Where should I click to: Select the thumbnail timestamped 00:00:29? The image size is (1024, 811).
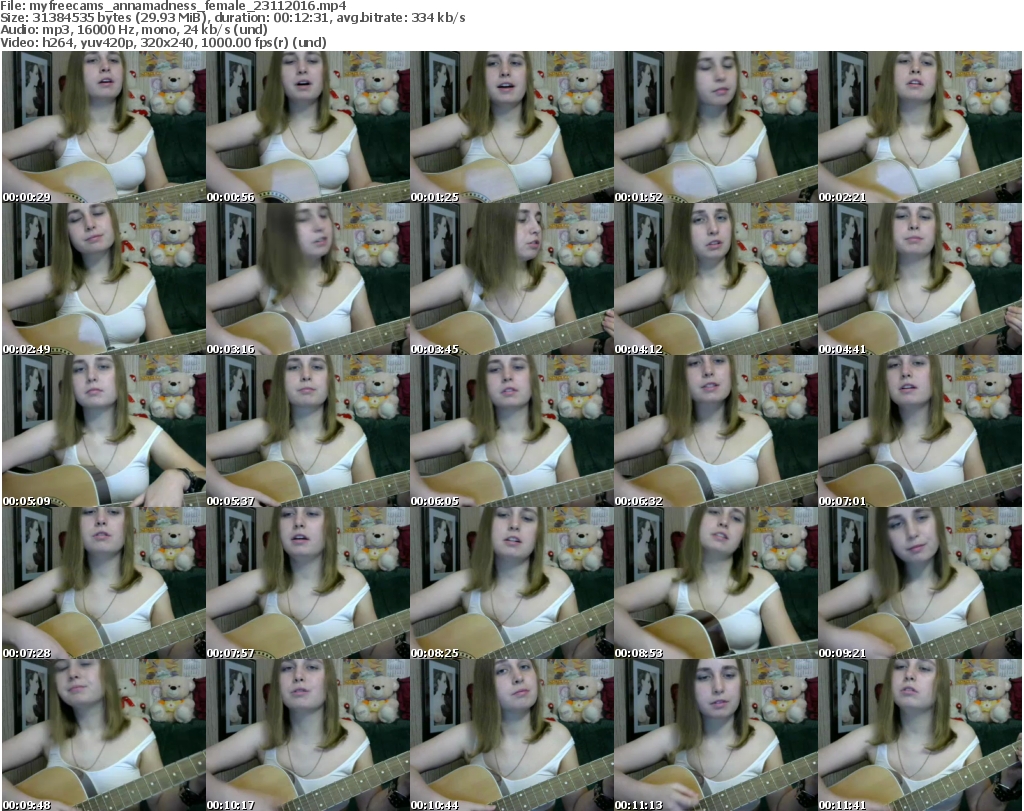[x=104, y=127]
